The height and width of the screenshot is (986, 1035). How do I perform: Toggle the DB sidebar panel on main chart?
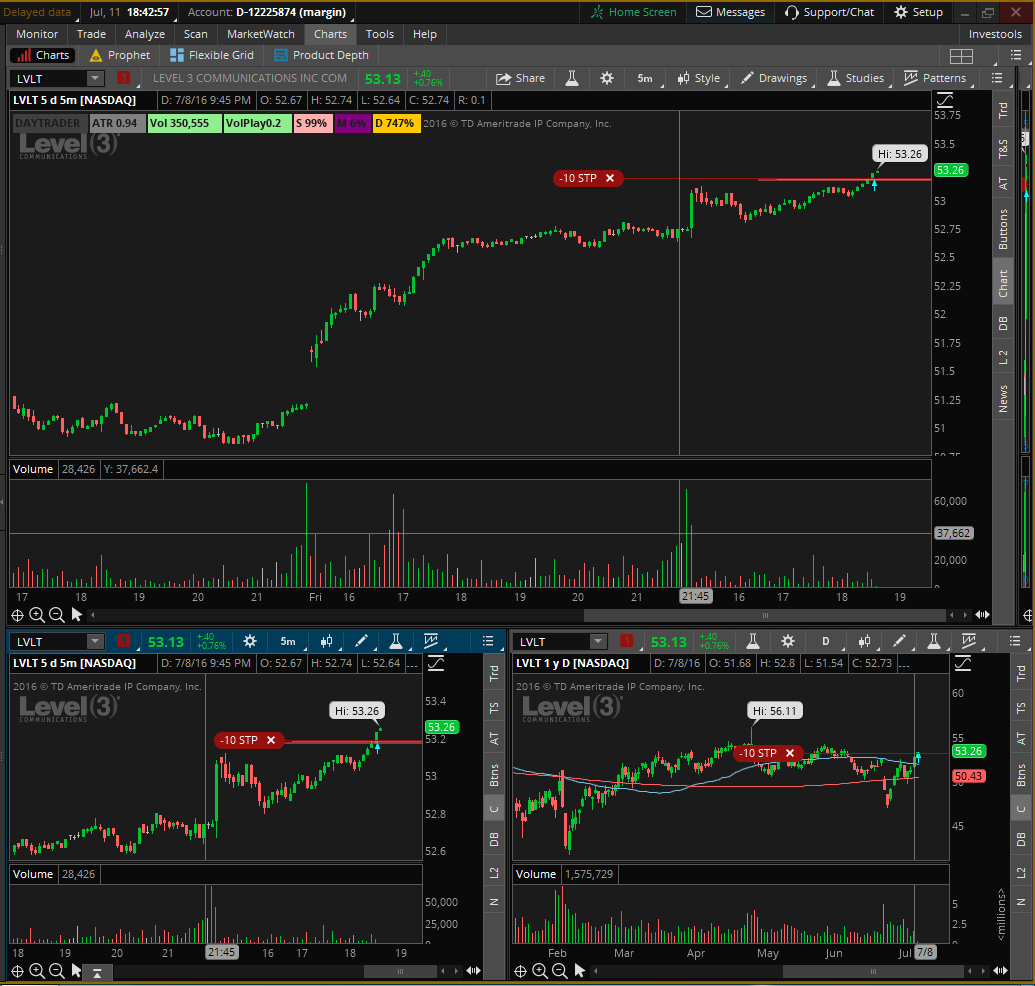click(1003, 323)
